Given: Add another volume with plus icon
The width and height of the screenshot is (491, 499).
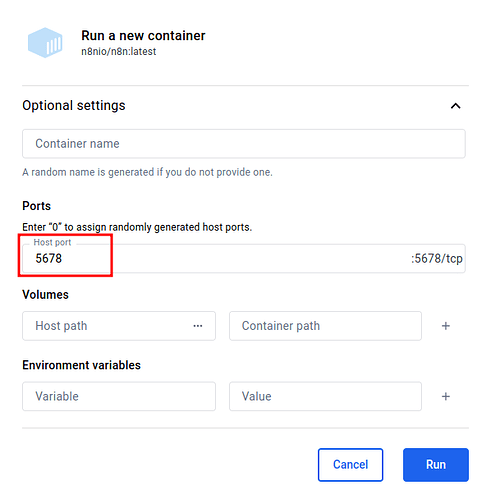Looking at the screenshot, I should click(x=446, y=326).
